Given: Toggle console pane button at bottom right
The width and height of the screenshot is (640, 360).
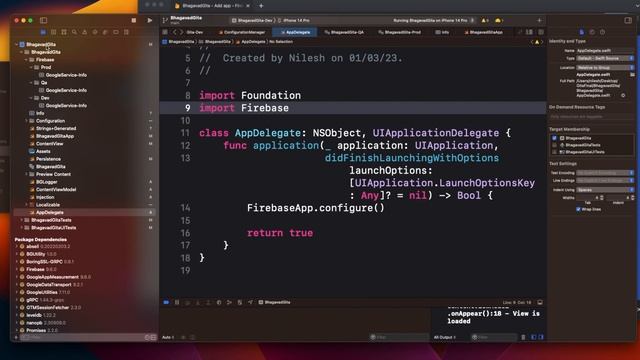Looking at the screenshot, I should tap(541, 337).
